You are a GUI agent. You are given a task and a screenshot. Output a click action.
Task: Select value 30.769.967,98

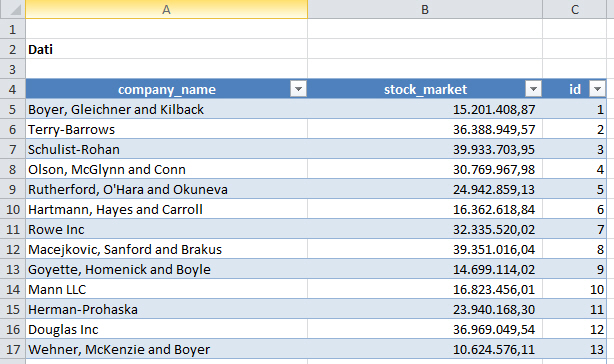click(425, 169)
